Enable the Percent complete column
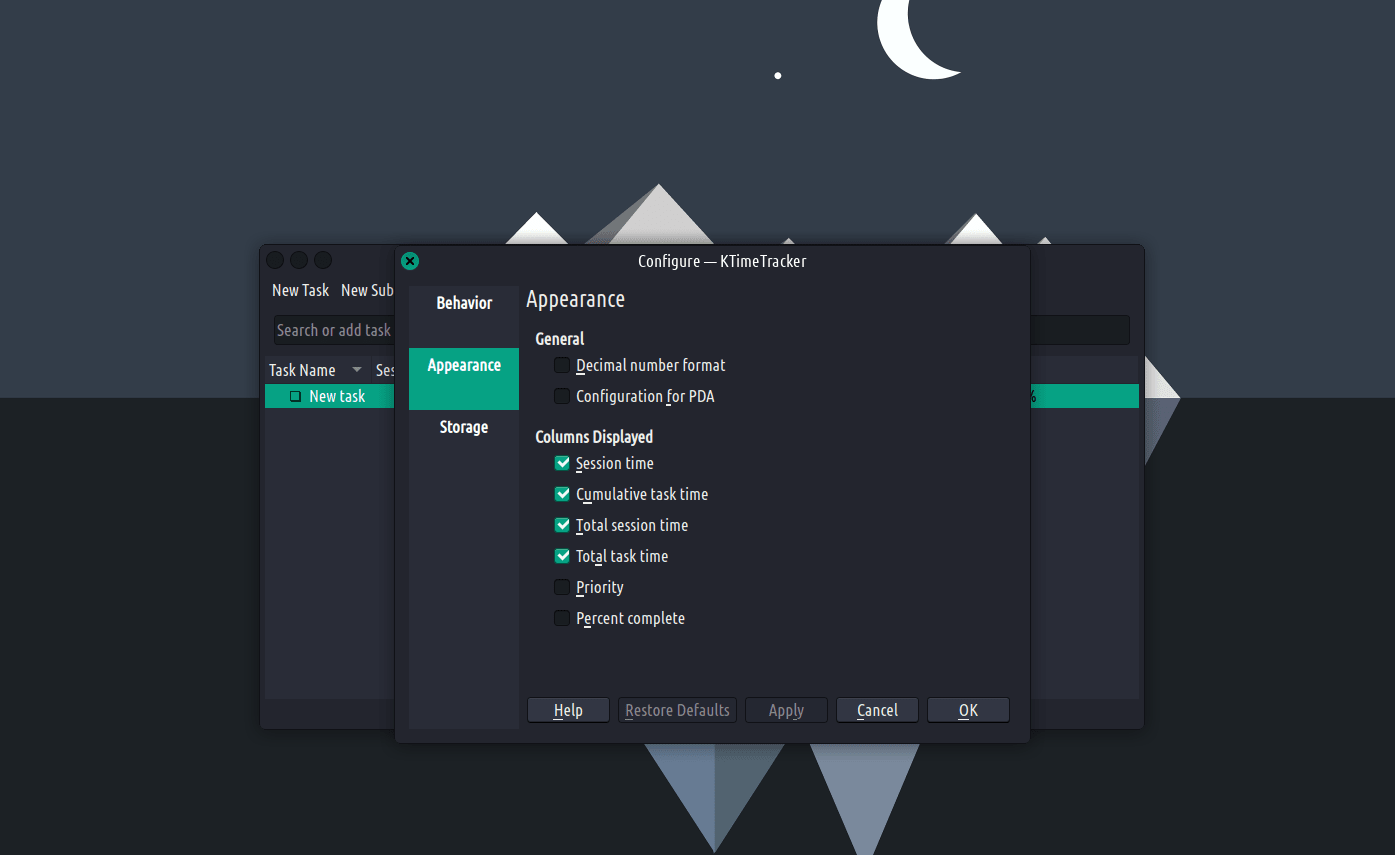This screenshot has height=855, width=1395. (x=562, y=619)
